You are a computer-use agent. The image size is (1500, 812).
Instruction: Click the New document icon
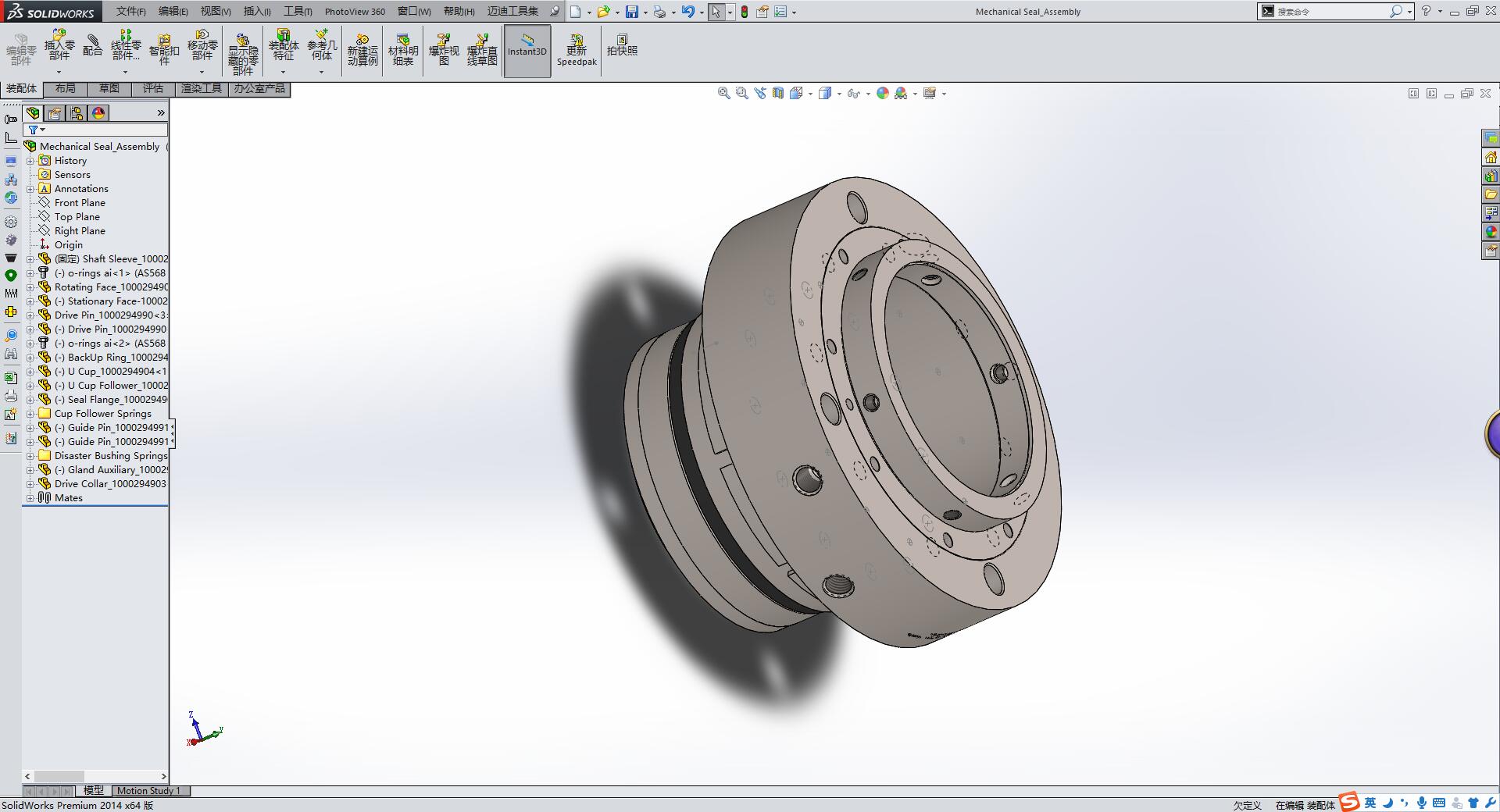(576, 12)
